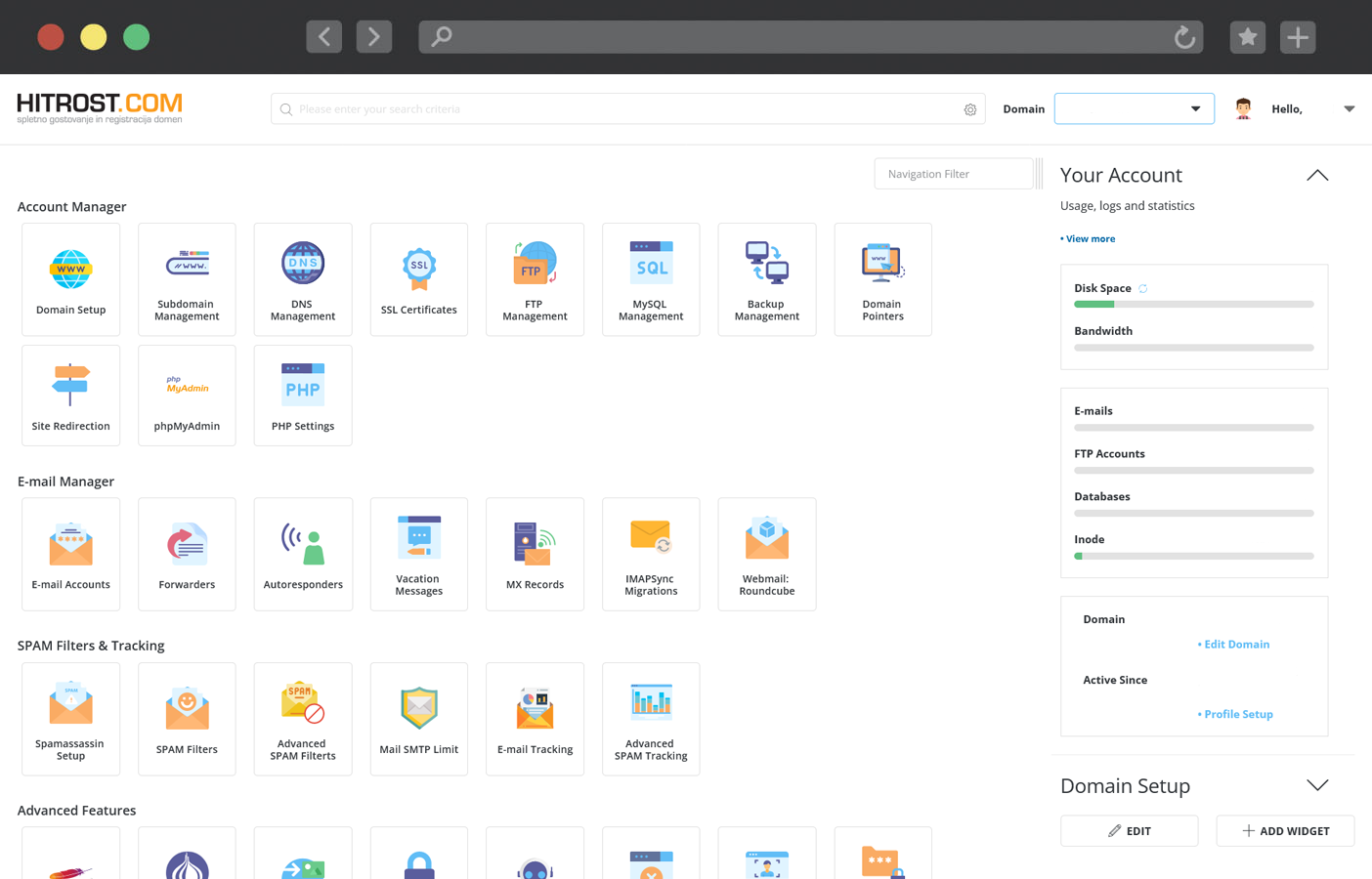Image resolution: width=1372 pixels, height=879 pixels.
Task: Click the search criteria field
Action: pos(627,108)
